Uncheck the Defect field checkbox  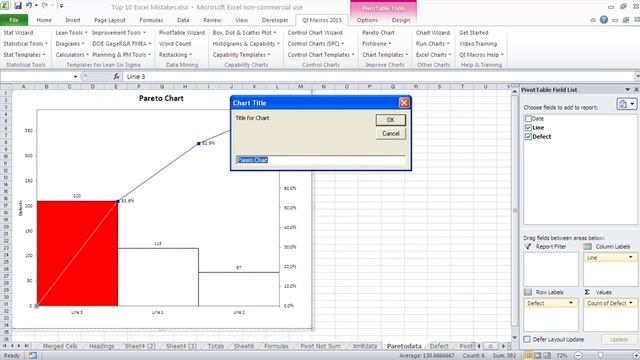pos(528,137)
